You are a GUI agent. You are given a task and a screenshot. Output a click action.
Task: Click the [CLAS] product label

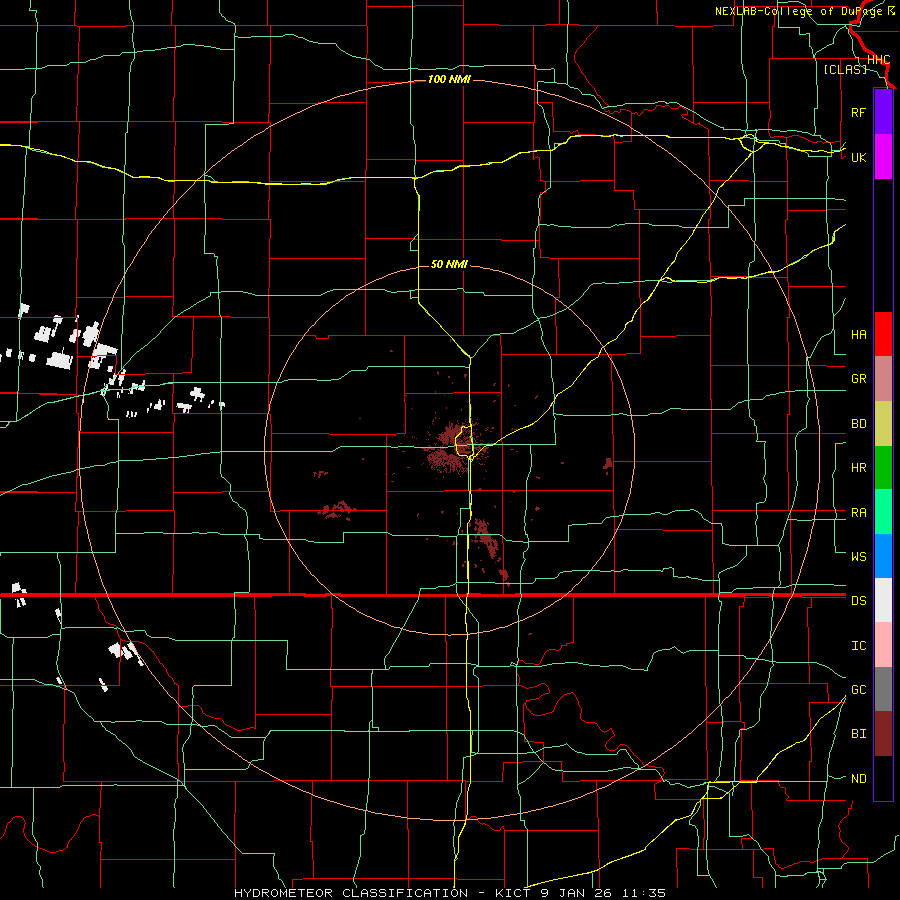coord(845,69)
